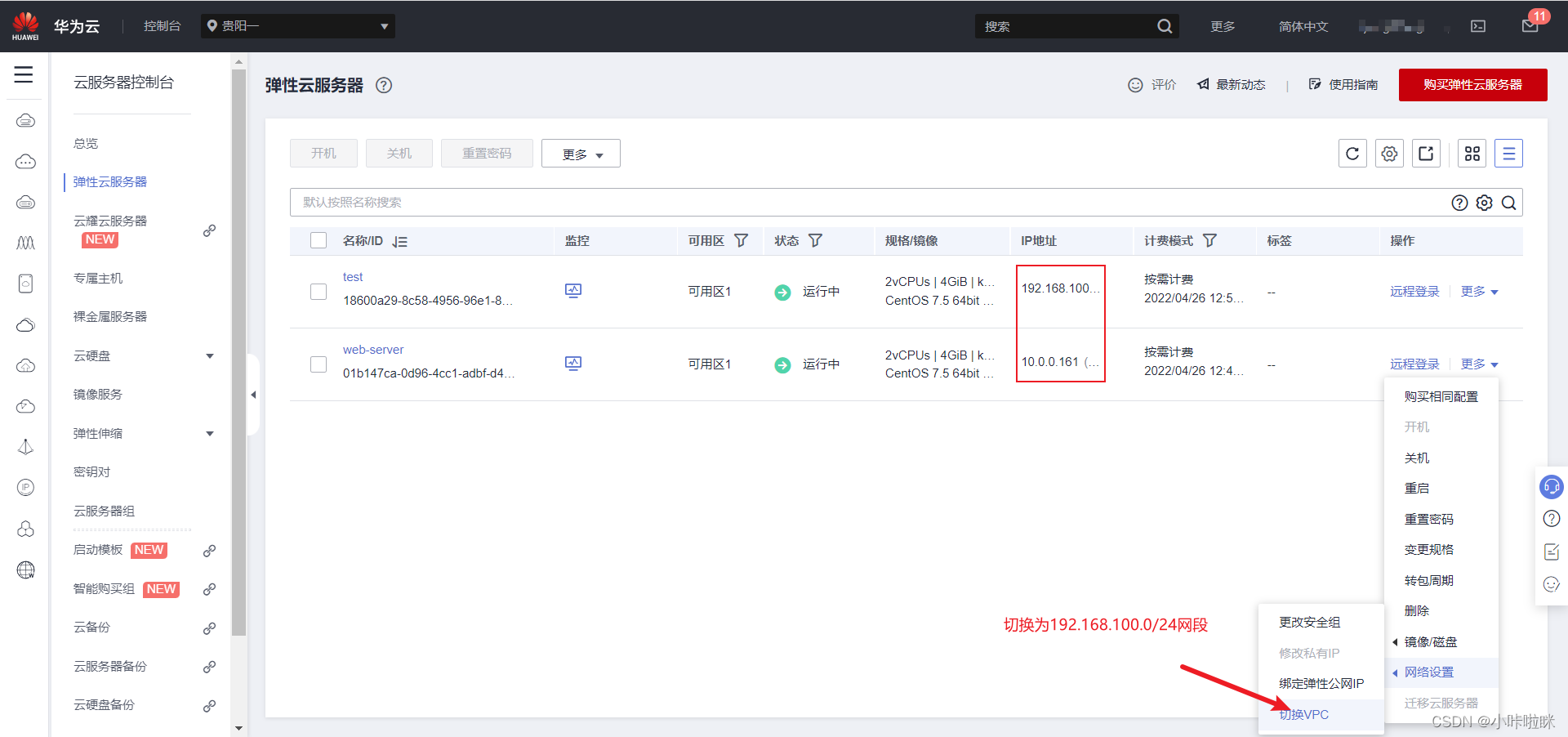Image resolution: width=1568 pixels, height=737 pixels.
Task: Select 重启 in the context menu
Action: [1416, 489]
